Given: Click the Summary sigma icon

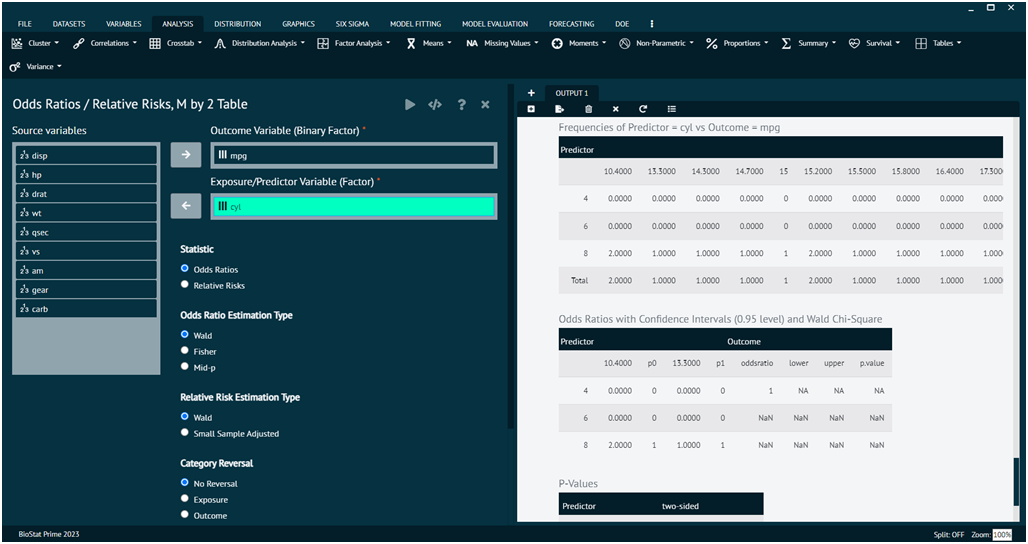Looking at the screenshot, I should point(786,43).
